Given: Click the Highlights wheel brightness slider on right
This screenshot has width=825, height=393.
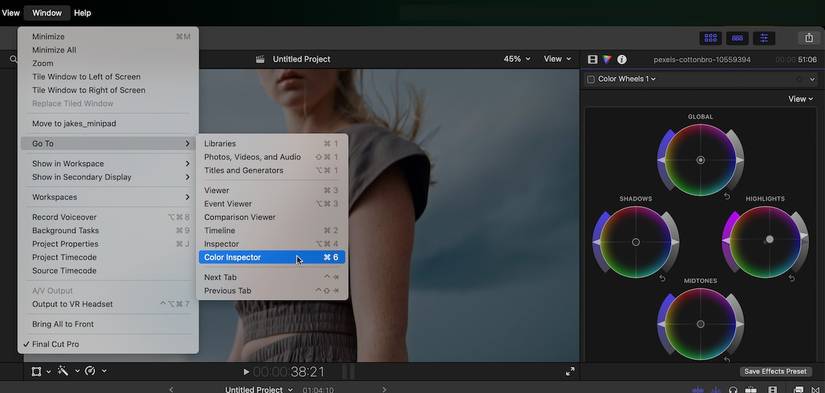Looking at the screenshot, I should coord(801,242).
